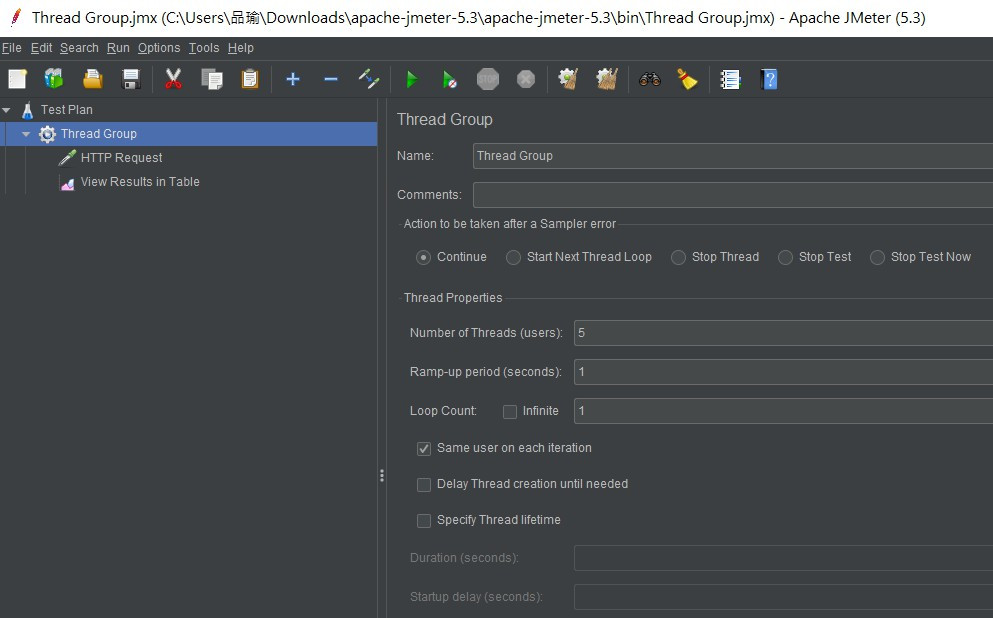Collapse all nodes with minus icon
The height and width of the screenshot is (618, 993).
(331, 79)
